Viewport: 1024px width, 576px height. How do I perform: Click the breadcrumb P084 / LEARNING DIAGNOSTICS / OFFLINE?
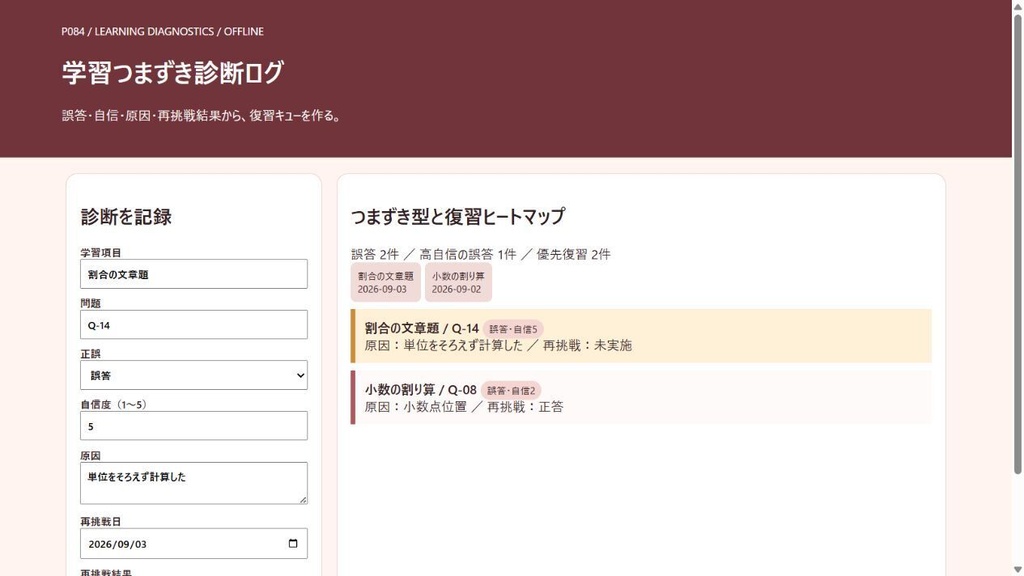pyautogui.click(x=163, y=31)
